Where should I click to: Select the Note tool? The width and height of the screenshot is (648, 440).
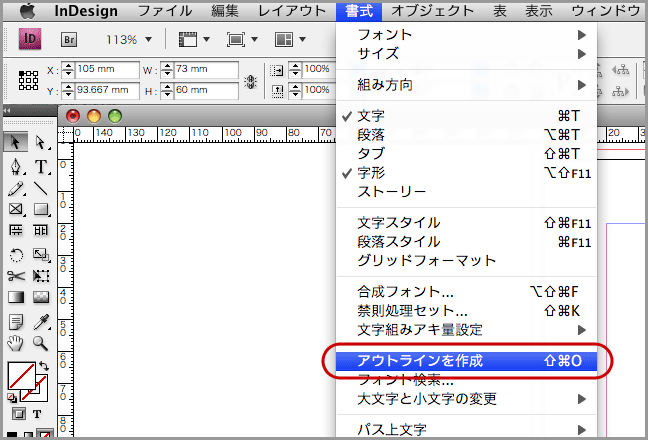[16, 322]
